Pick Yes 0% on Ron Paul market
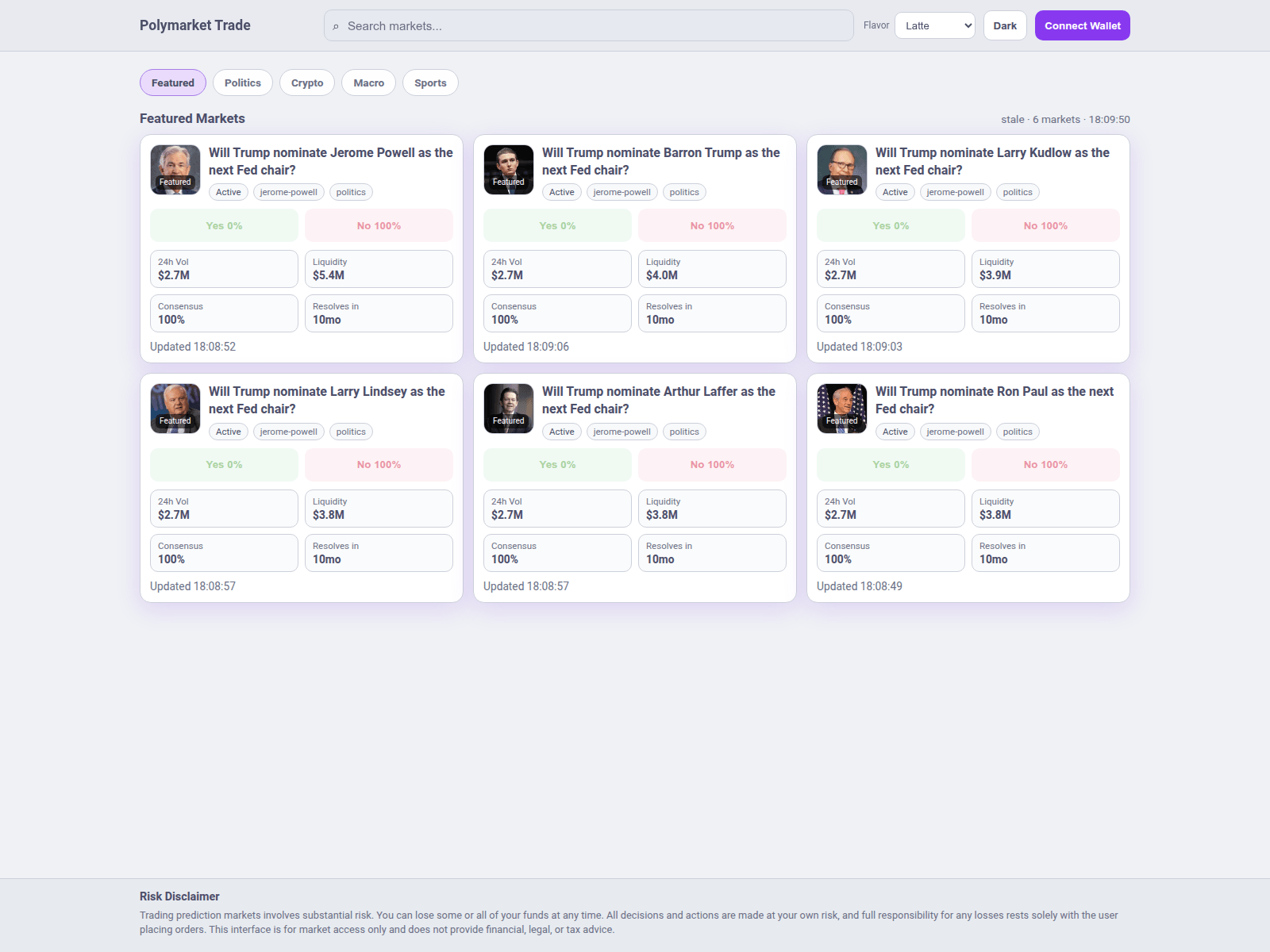Image resolution: width=1270 pixels, height=952 pixels. tap(891, 465)
